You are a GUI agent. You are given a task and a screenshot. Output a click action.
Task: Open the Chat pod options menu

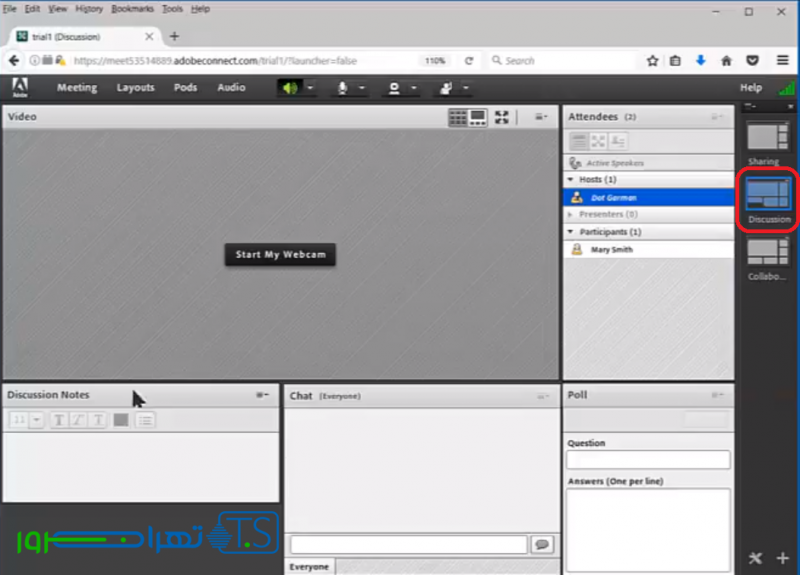(543, 396)
